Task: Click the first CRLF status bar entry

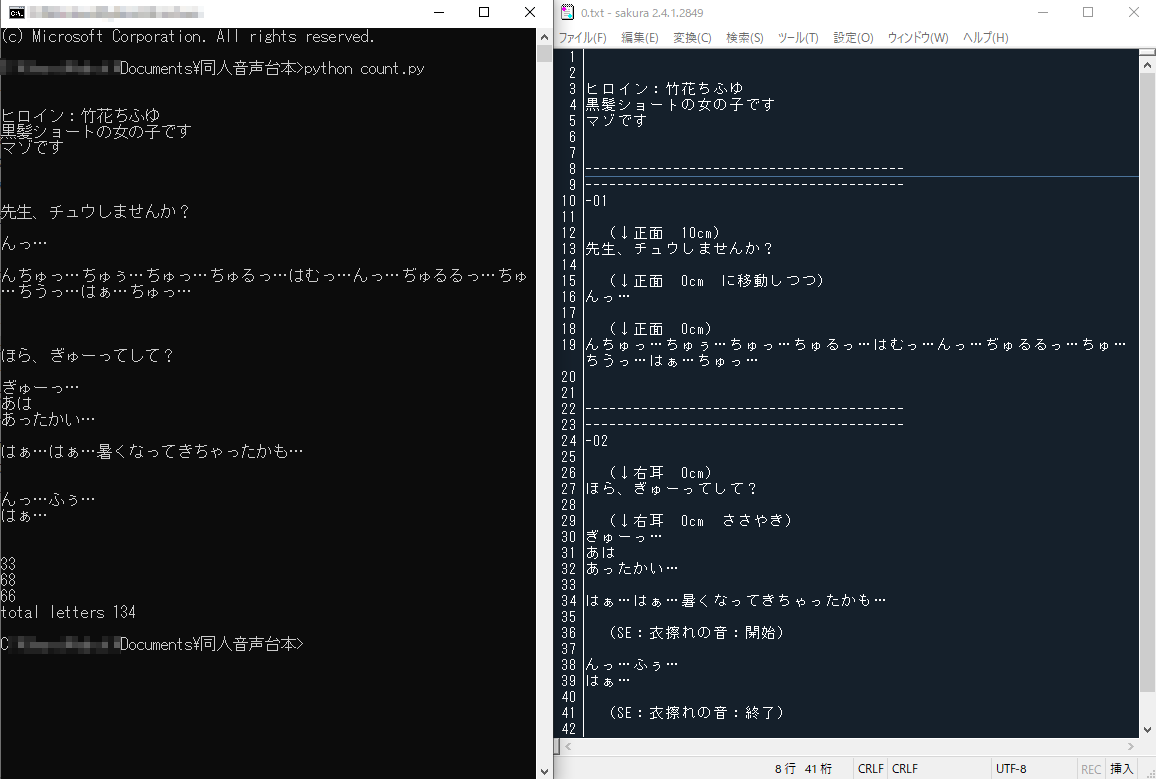Action: pos(871,769)
